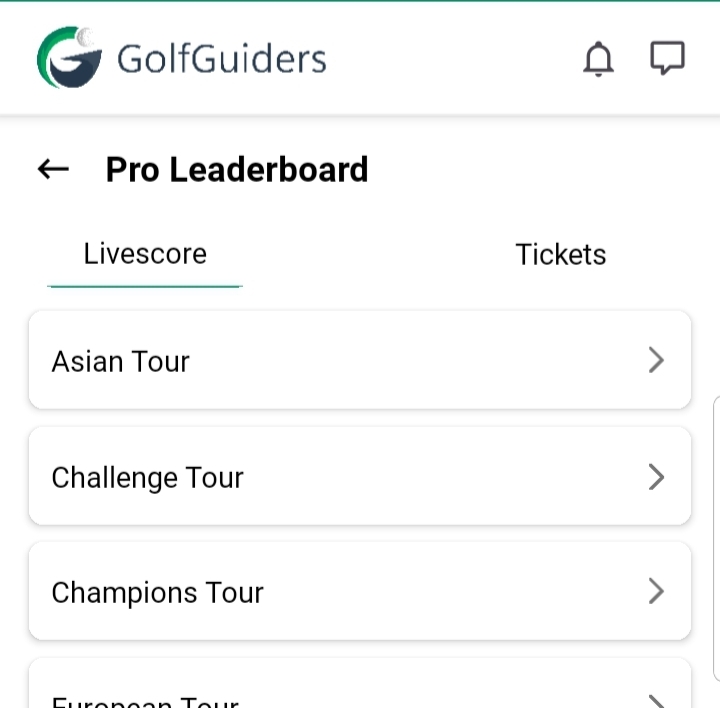Tap the partially visible European Tour label
The image size is (720, 708).
(x=145, y=700)
